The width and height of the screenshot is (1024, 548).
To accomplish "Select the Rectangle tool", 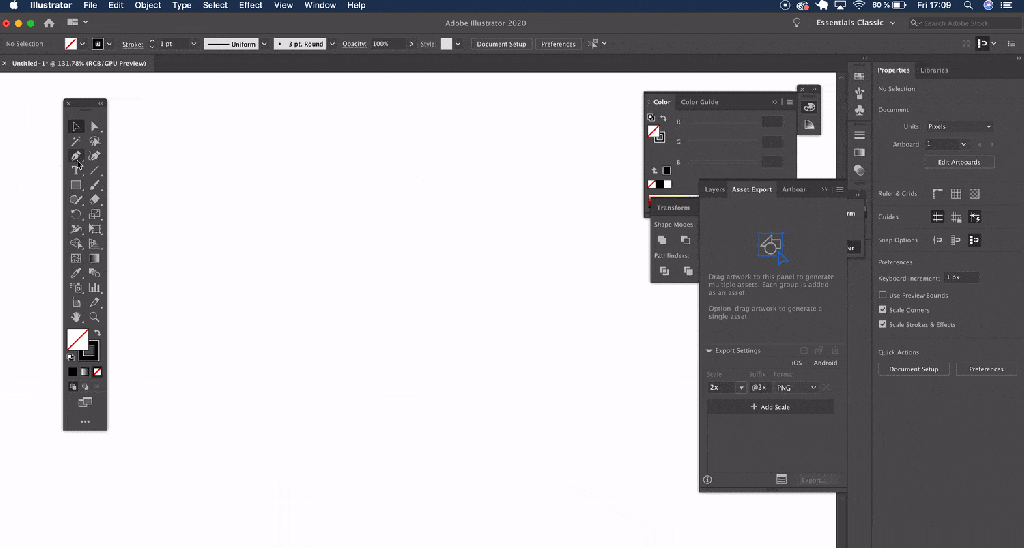I will click(x=76, y=185).
